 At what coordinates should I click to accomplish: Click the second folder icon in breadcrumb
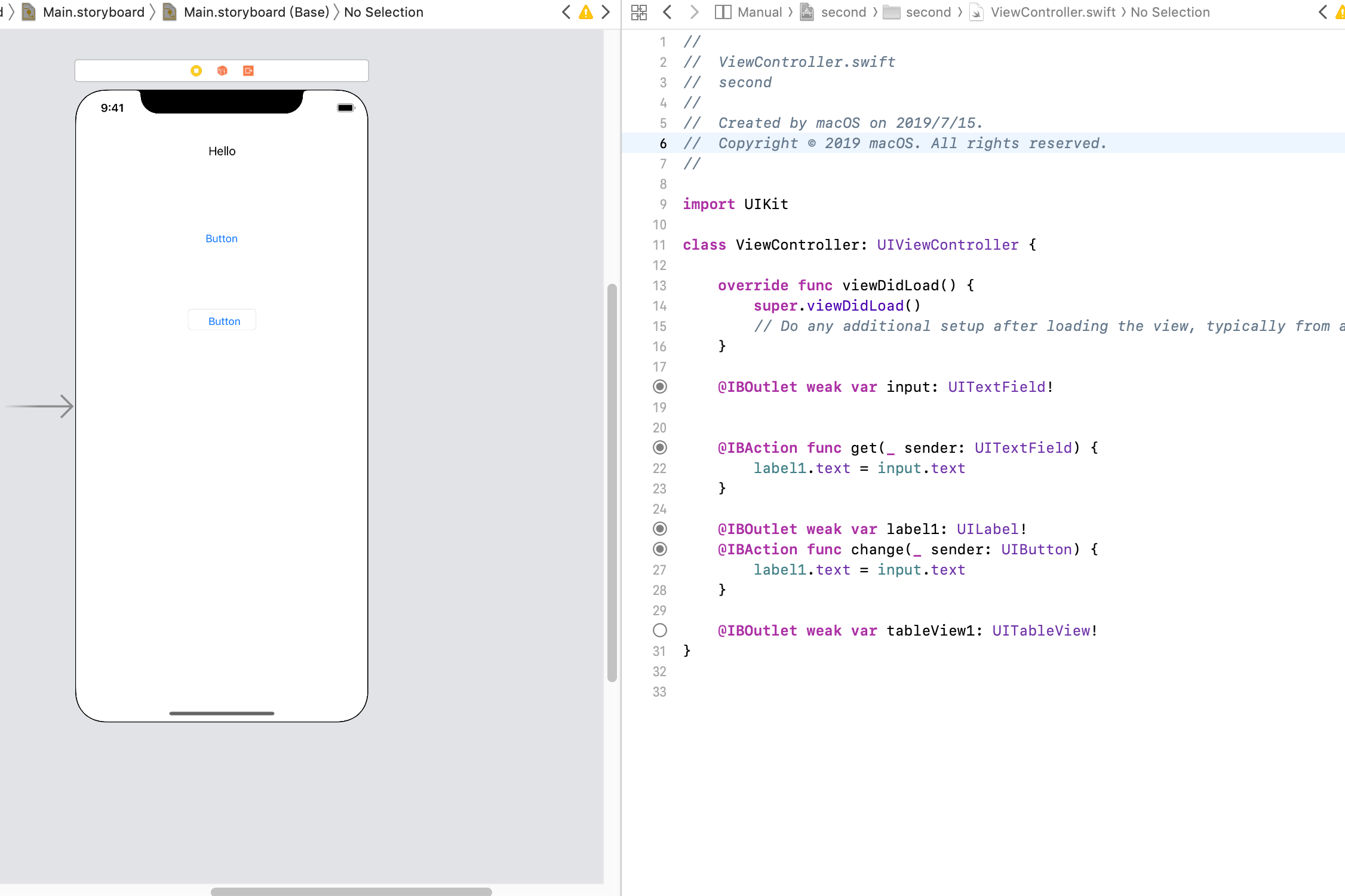tap(892, 12)
